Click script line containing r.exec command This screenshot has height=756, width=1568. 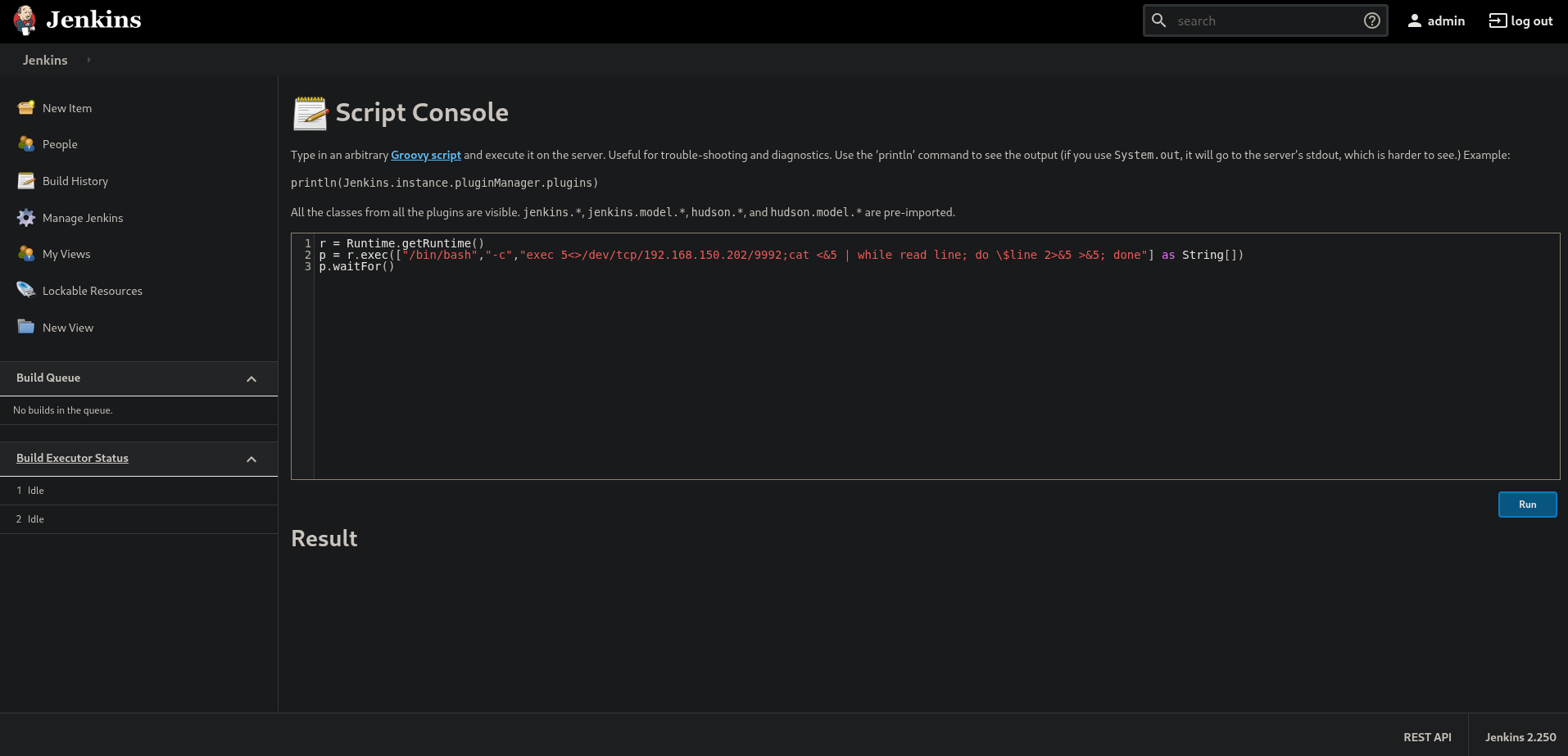pos(782,255)
